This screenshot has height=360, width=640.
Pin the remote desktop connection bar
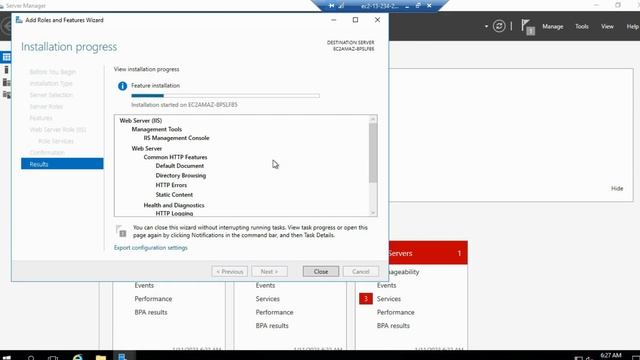pyautogui.click(x=331, y=6)
